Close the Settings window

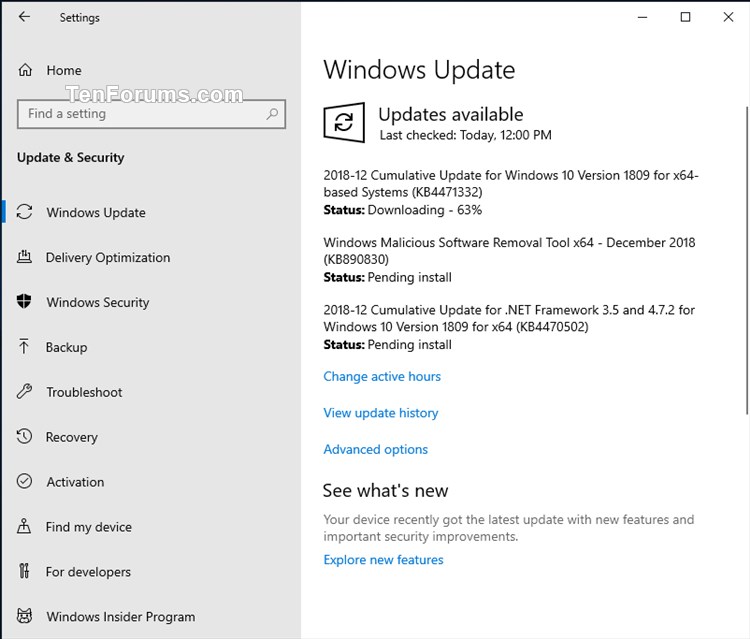(x=728, y=17)
